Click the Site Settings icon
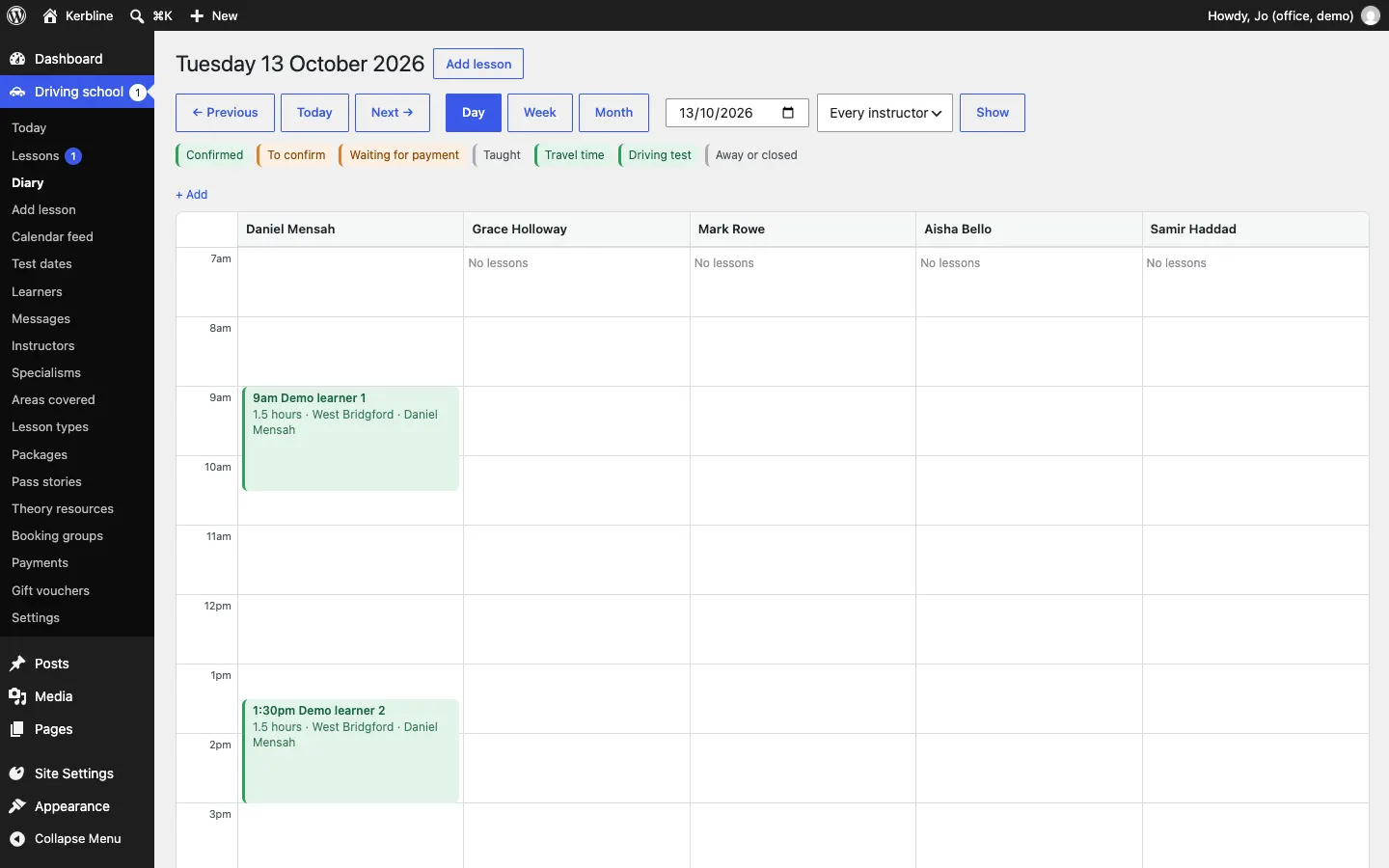The width and height of the screenshot is (1389, 868). pyautogui.click(x=17, y=773)
